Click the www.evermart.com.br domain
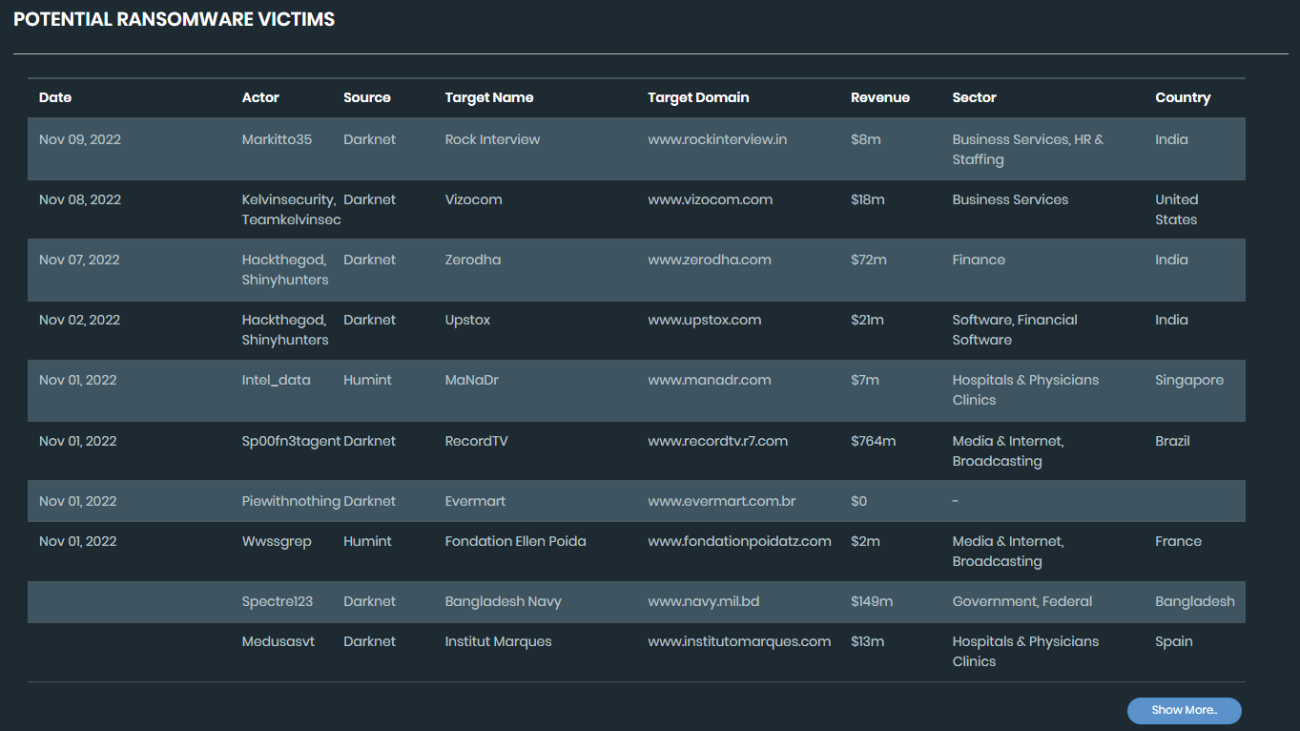 coord(721,501)
